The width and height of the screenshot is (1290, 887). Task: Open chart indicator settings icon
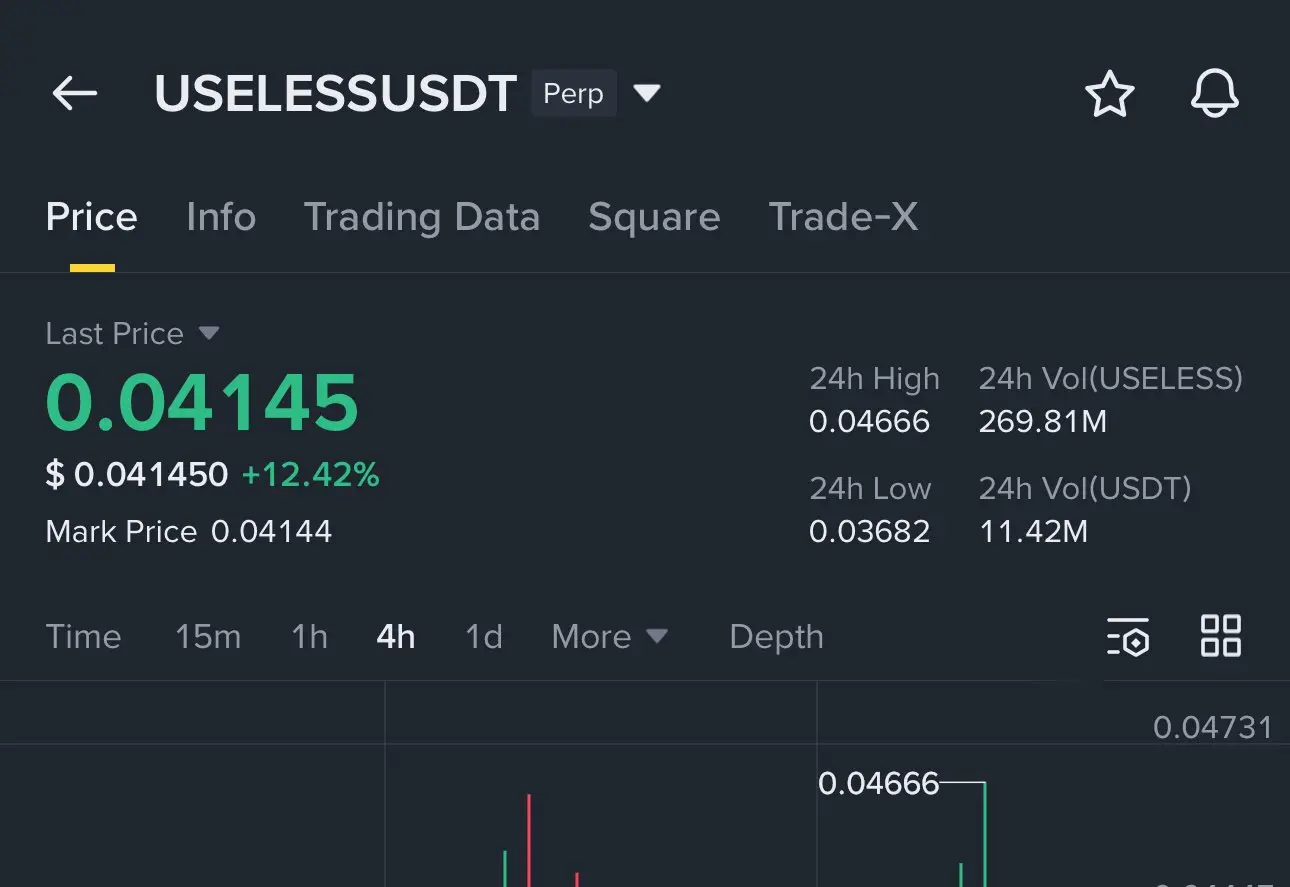[x=1128, y=636]
